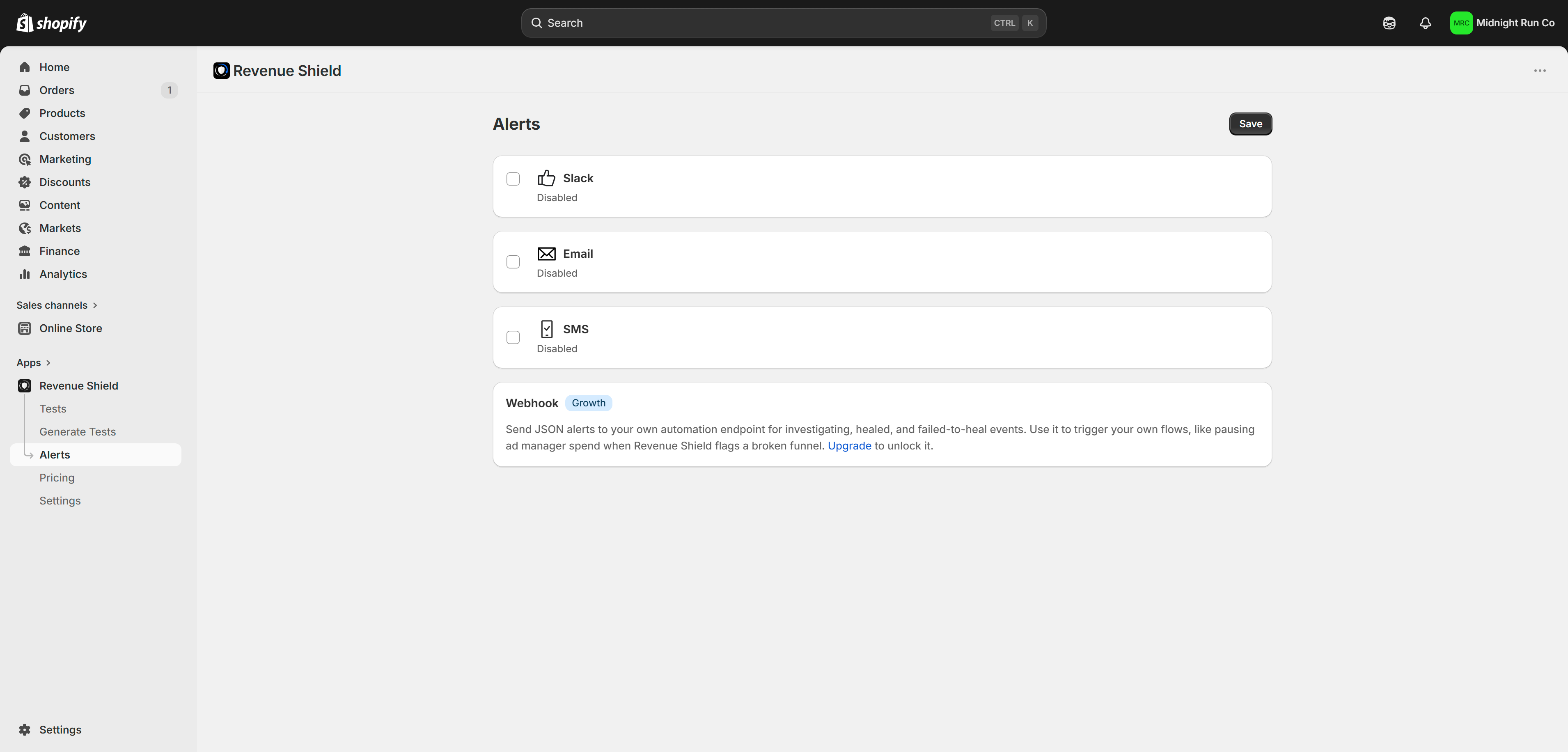This screenshot has height=752, width=1568.
Task: Click the Slack label text
Action: pyautogui.click(x=578, y=178)
